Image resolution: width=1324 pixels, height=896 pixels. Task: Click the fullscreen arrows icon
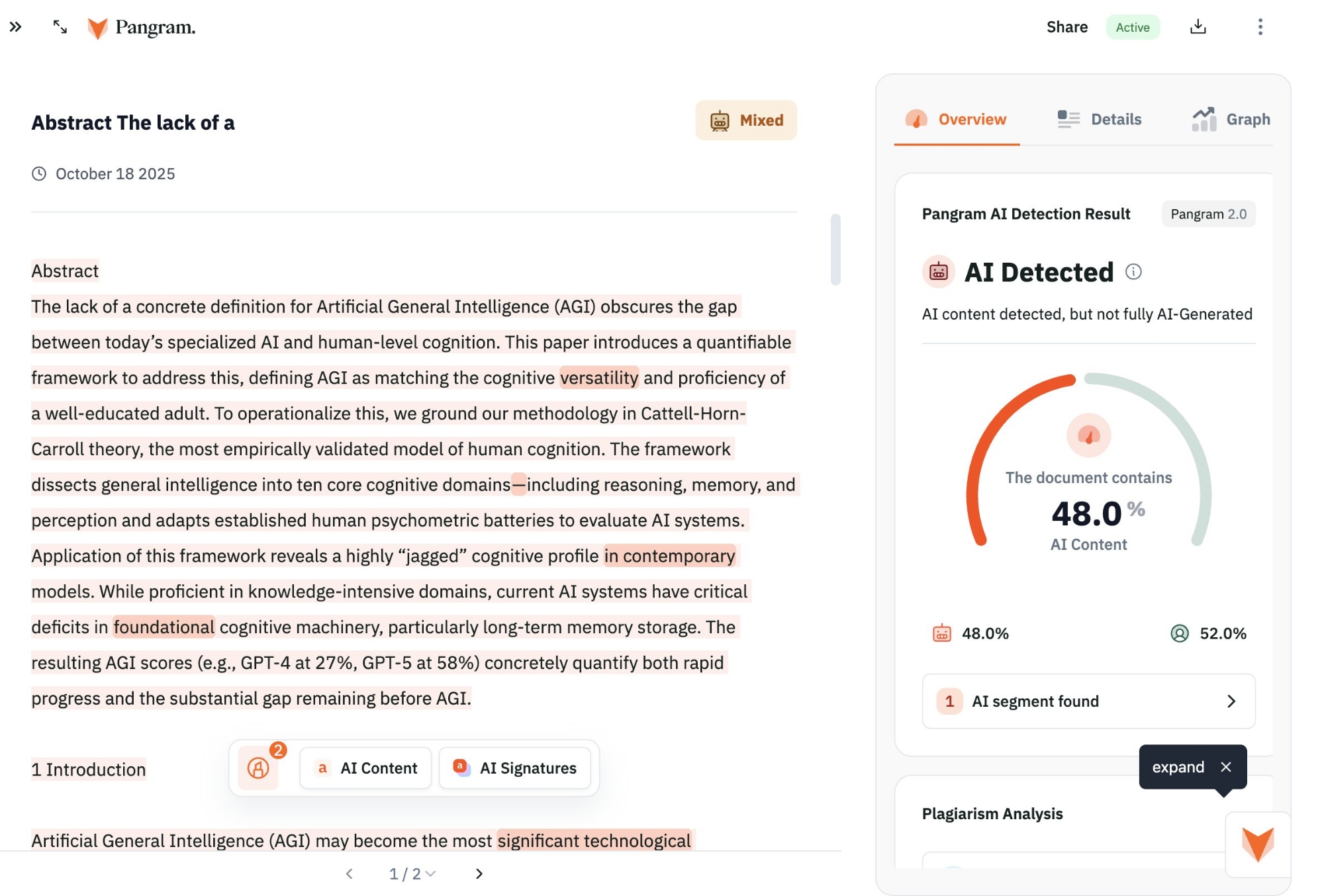60,27
